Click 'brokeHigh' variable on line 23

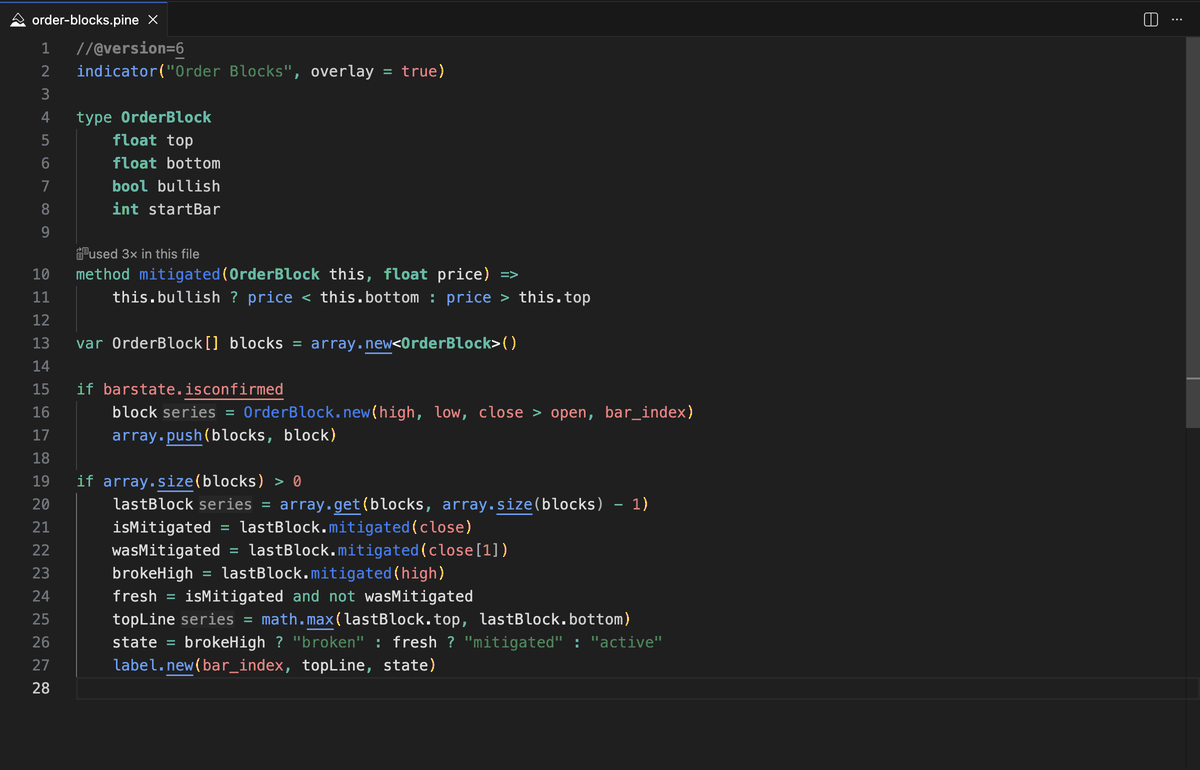click(x=153, y=573)
